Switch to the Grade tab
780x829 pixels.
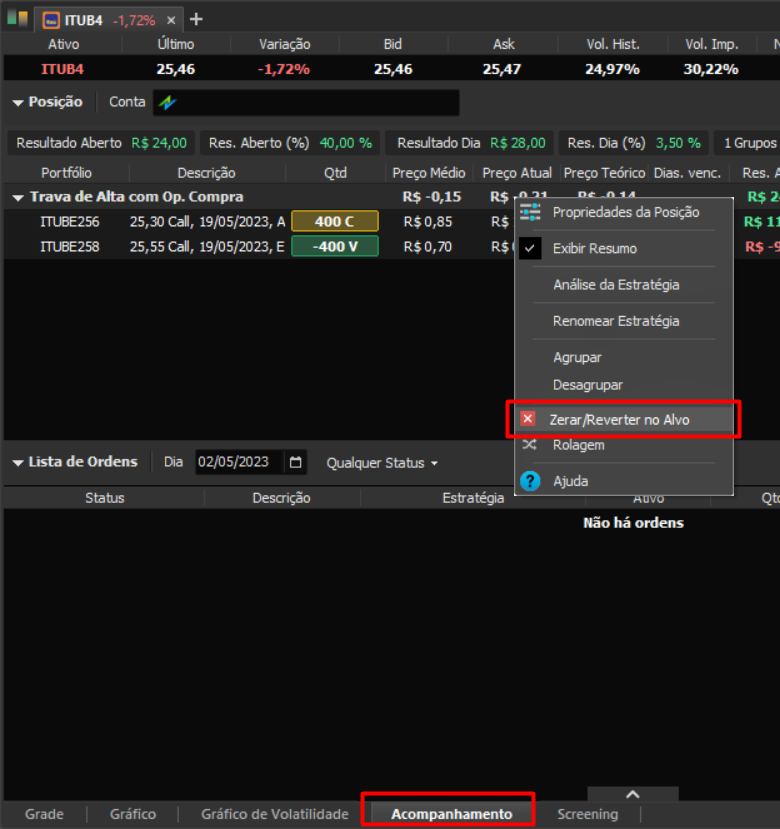(44, 814)
